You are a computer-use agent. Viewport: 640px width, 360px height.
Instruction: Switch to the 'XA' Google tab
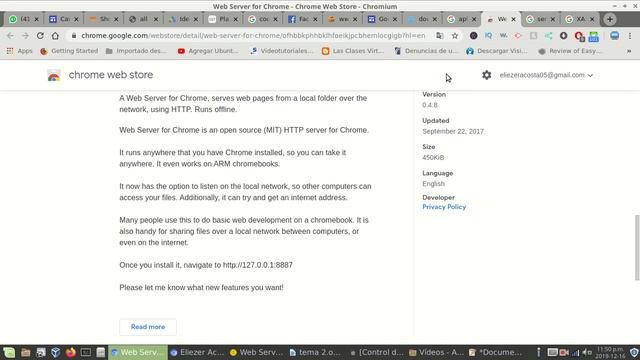(580, 19)
